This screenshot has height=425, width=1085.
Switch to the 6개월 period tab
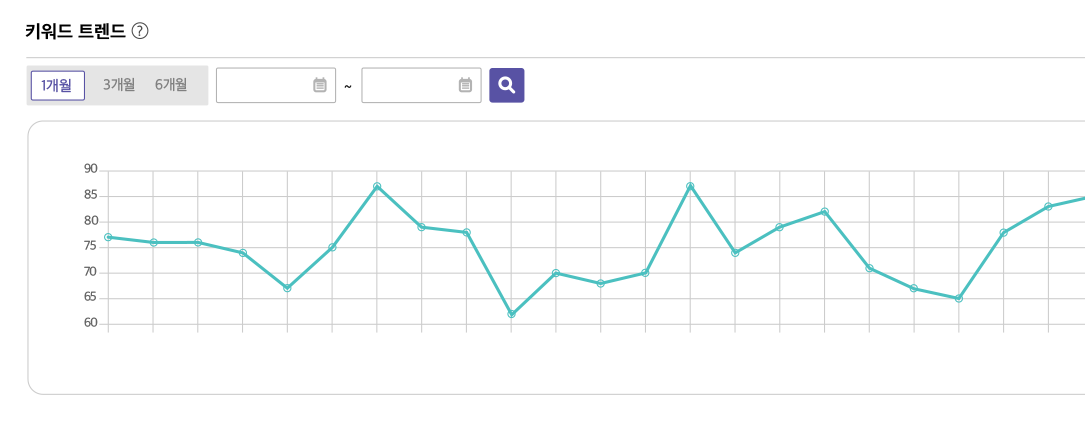[x=171, y=85]
